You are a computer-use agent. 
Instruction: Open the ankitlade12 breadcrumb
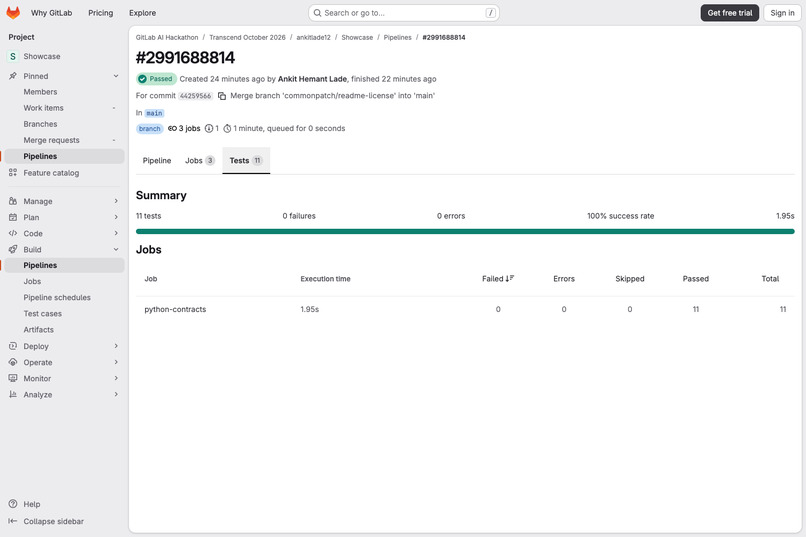tap(314, 38)
